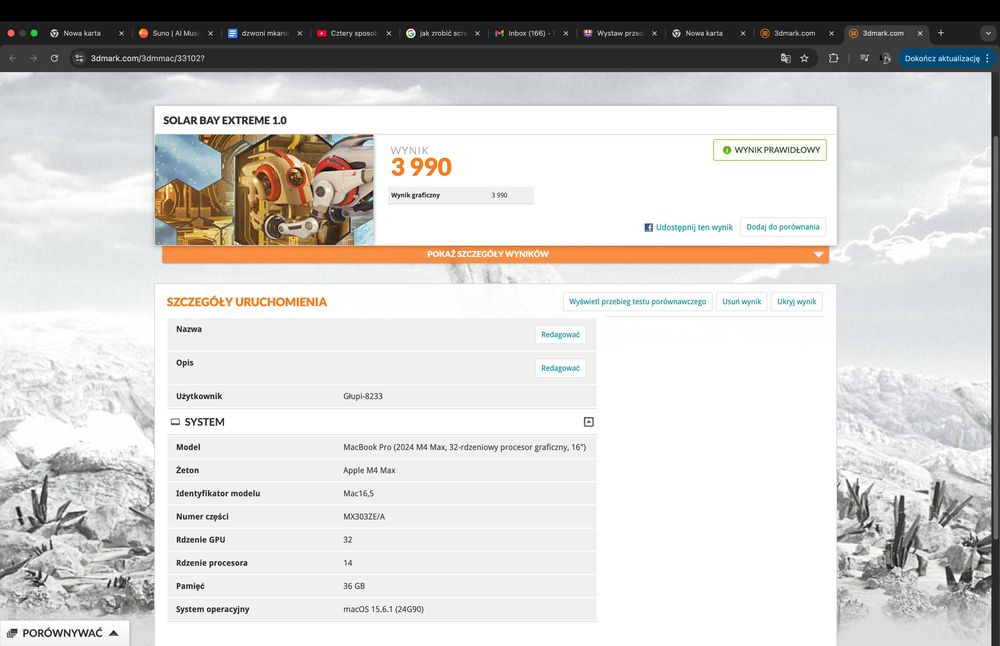Viewport: 1000px width, 646px height.
Task: Click Dodaj do porównania button
Action: coord(783,227)
